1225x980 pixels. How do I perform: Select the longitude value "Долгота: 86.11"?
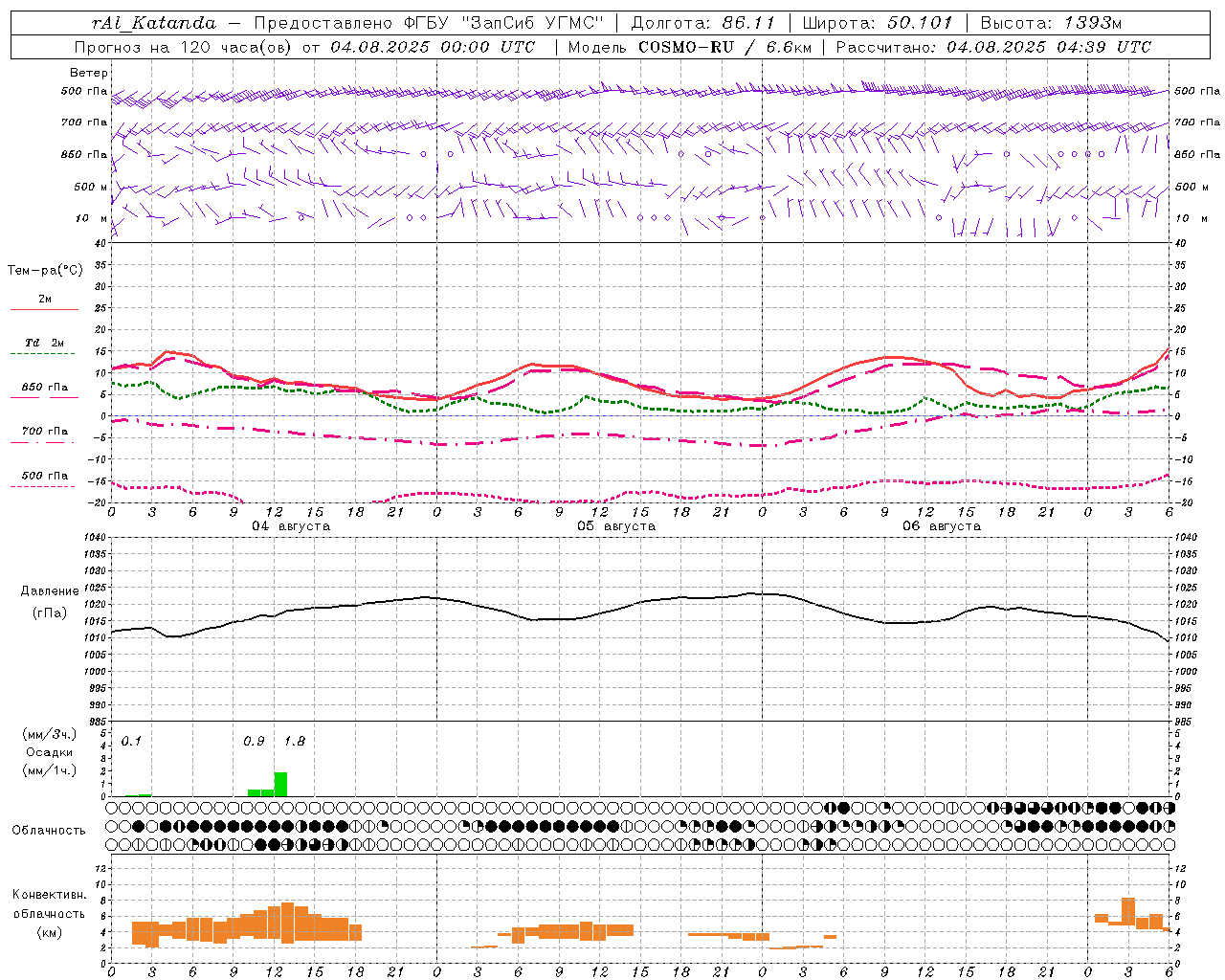pos(703,23)
